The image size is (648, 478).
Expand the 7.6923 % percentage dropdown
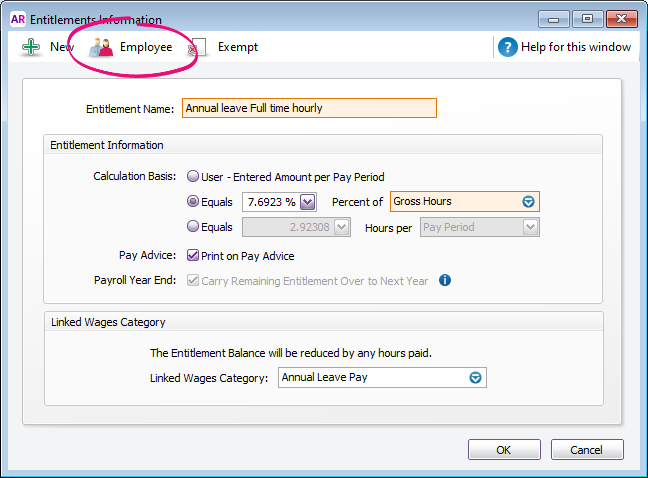(x=307, y=202)
